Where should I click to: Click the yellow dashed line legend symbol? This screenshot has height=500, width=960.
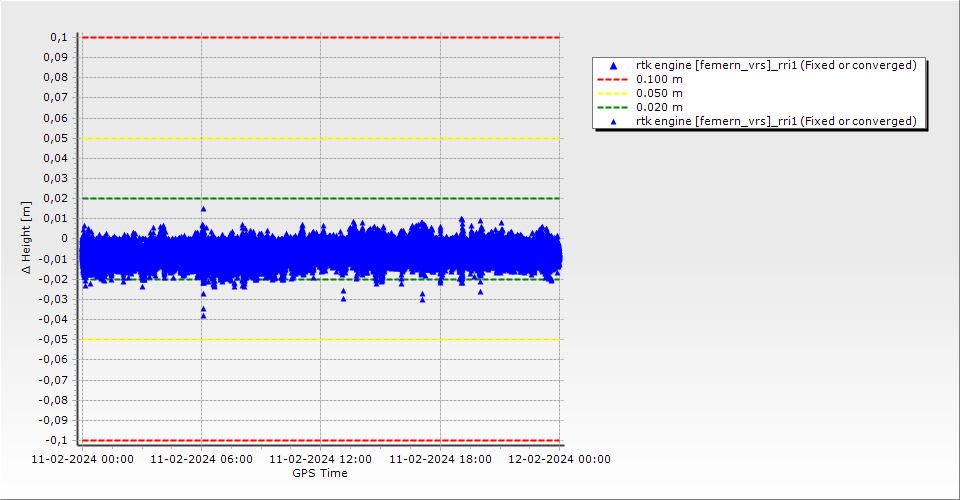614,93
